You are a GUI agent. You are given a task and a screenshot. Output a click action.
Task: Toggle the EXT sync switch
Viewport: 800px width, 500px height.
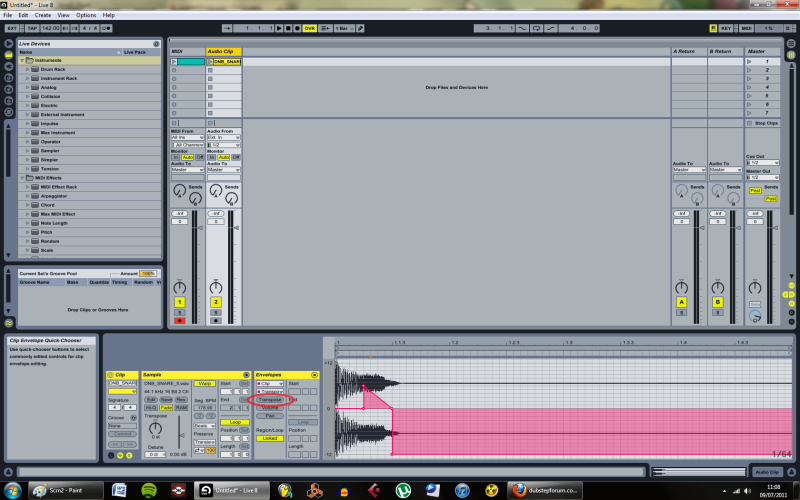click(12, 29)
